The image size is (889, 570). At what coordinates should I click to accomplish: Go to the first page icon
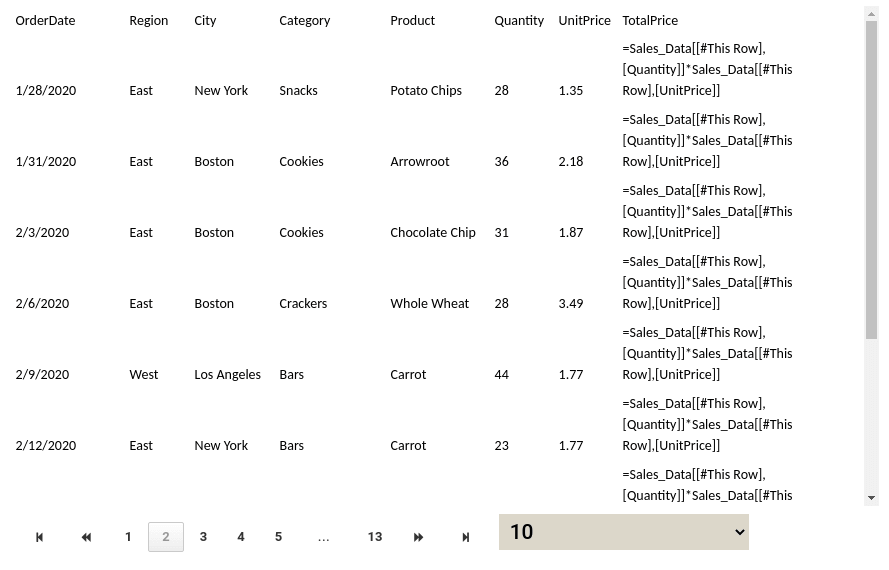tap(40, 537)
